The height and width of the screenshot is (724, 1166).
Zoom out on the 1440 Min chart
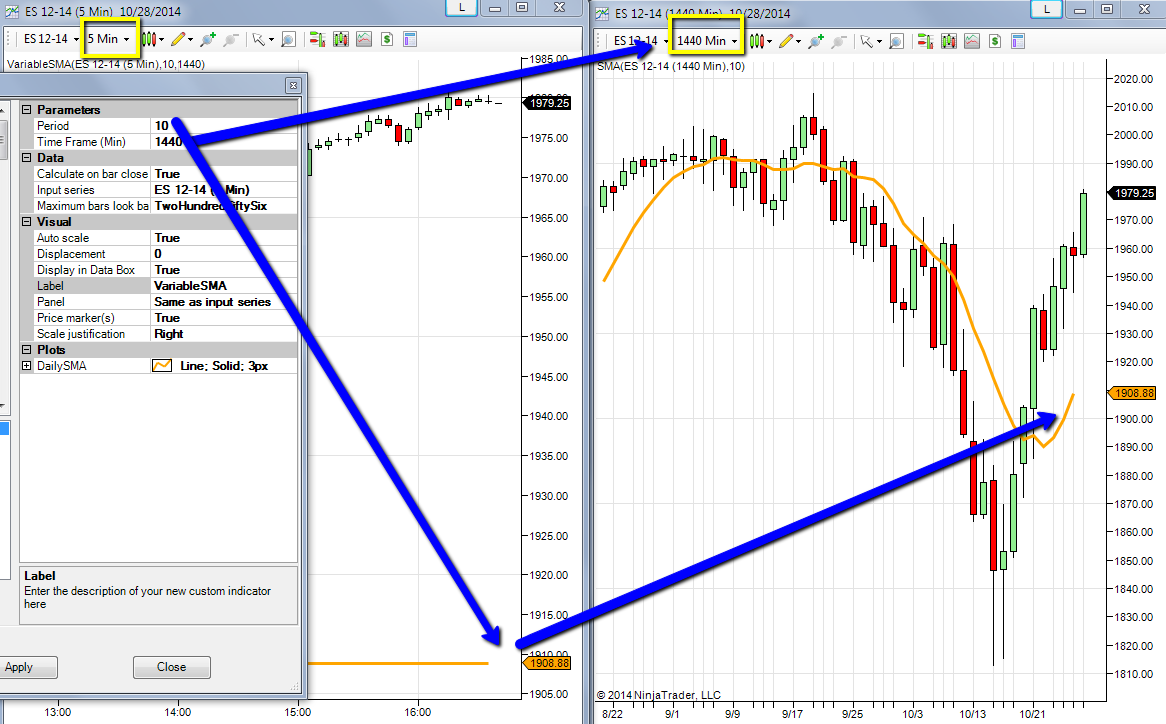[x=840, y=41]
